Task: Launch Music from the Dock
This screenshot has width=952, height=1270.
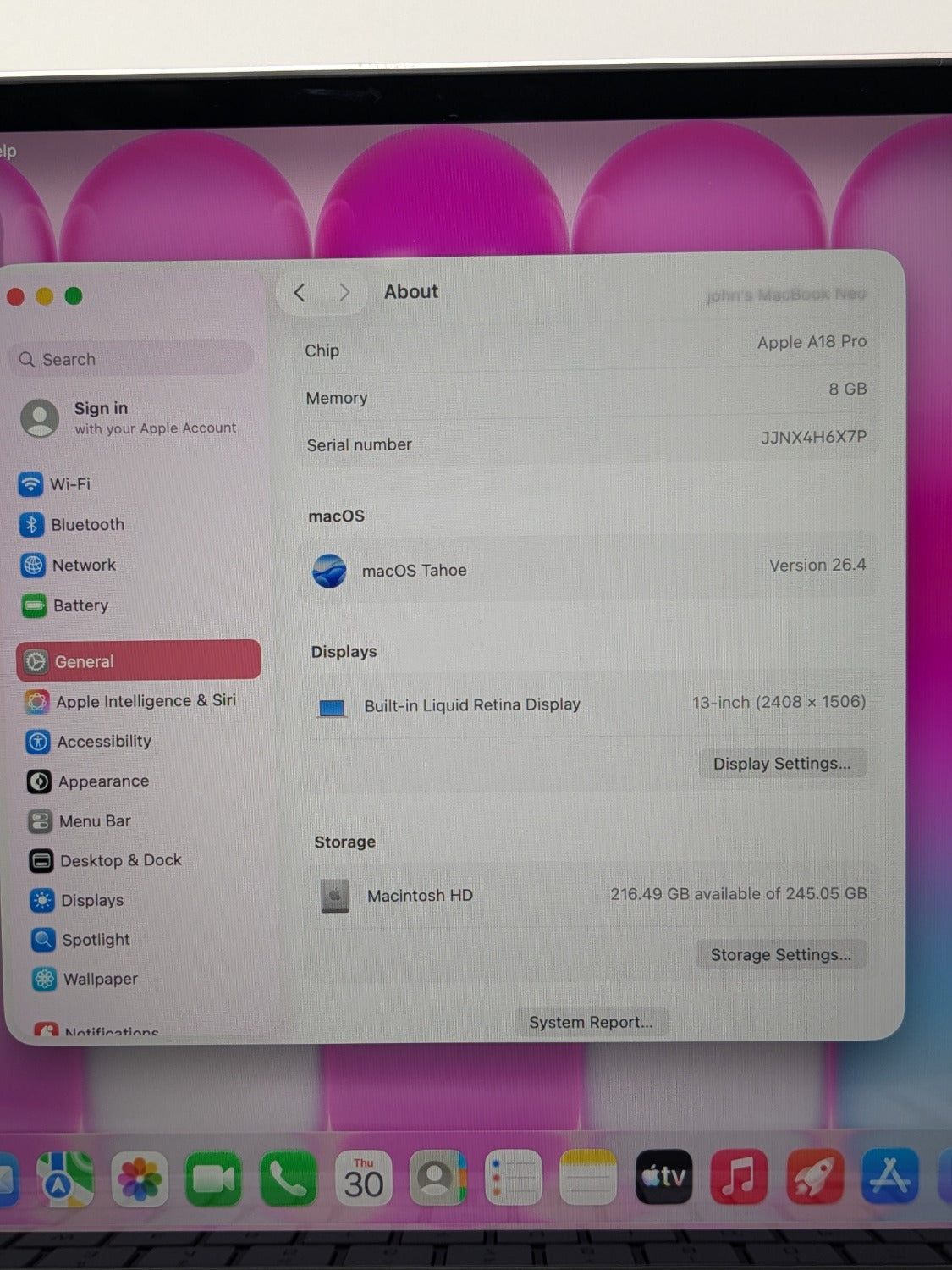Action: (739, 1176)
